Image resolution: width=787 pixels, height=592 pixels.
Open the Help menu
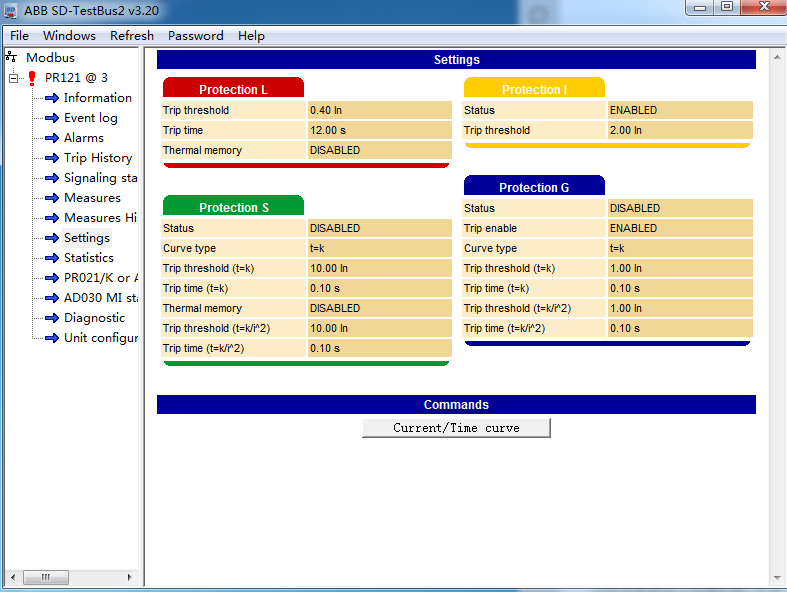[251, 36]
